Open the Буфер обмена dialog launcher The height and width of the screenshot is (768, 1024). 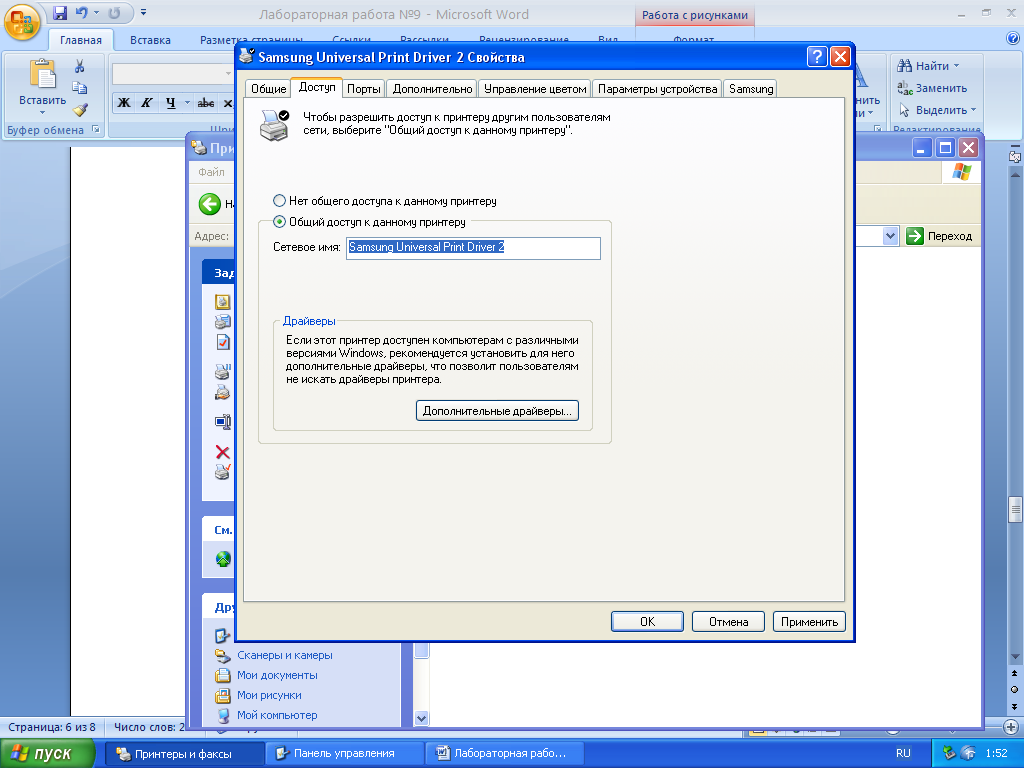pyautogui.click(x=96, y=129)
